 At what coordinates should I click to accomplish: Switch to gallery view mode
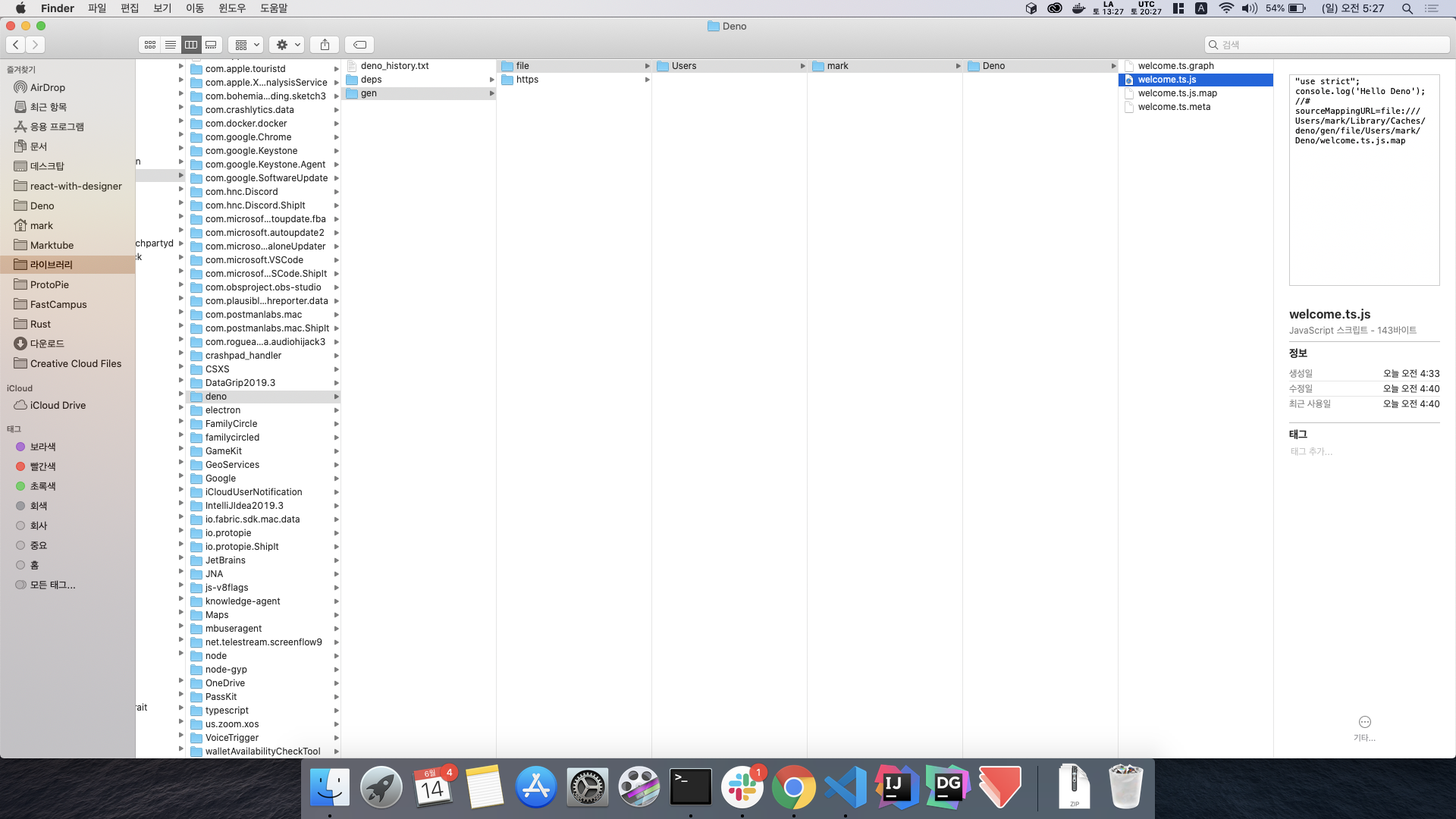coord(212,45)
